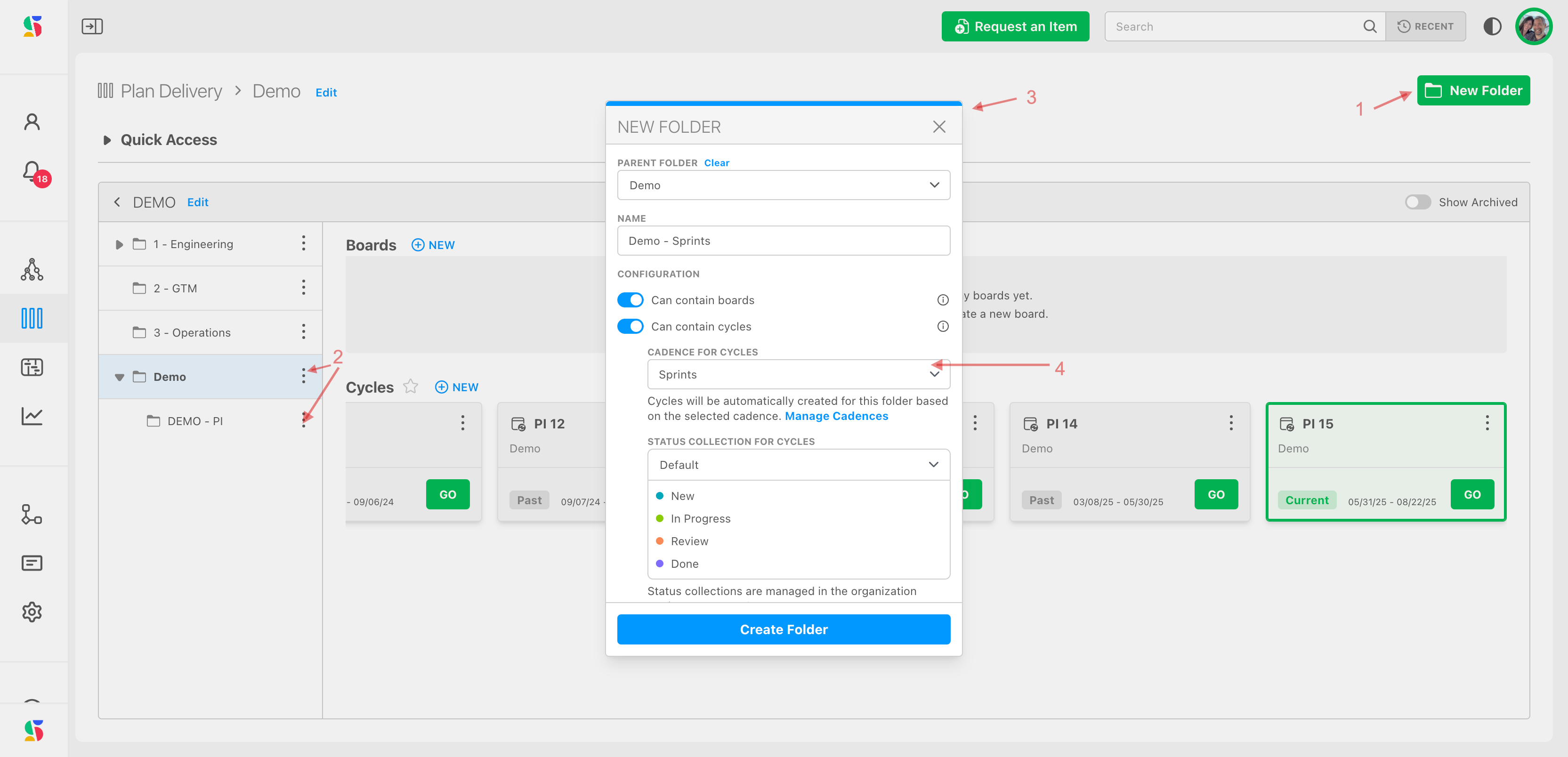This screenshot has width=1568, height=757.
Task: Click info icon for Can contain boards
Action: [x=942, y=300]
